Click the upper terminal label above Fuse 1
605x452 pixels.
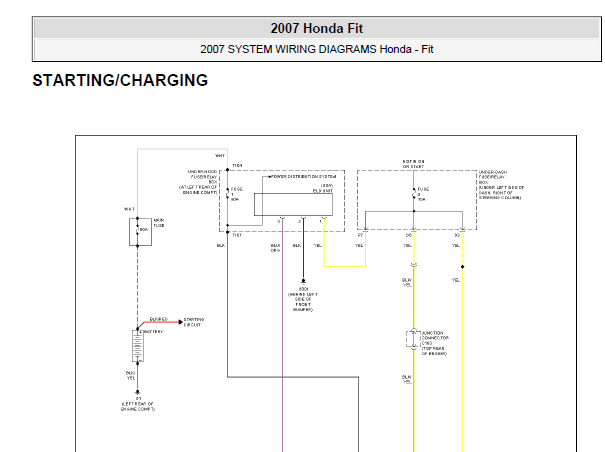point(237,165)
